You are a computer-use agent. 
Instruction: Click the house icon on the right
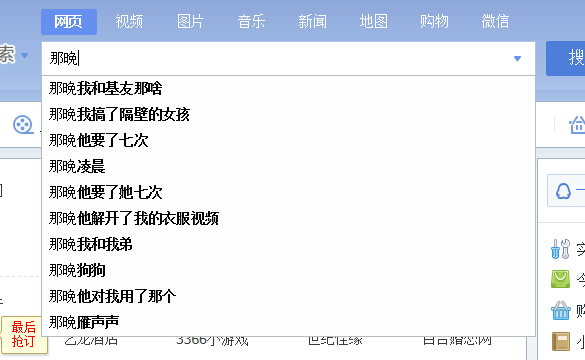pos(577,125)
